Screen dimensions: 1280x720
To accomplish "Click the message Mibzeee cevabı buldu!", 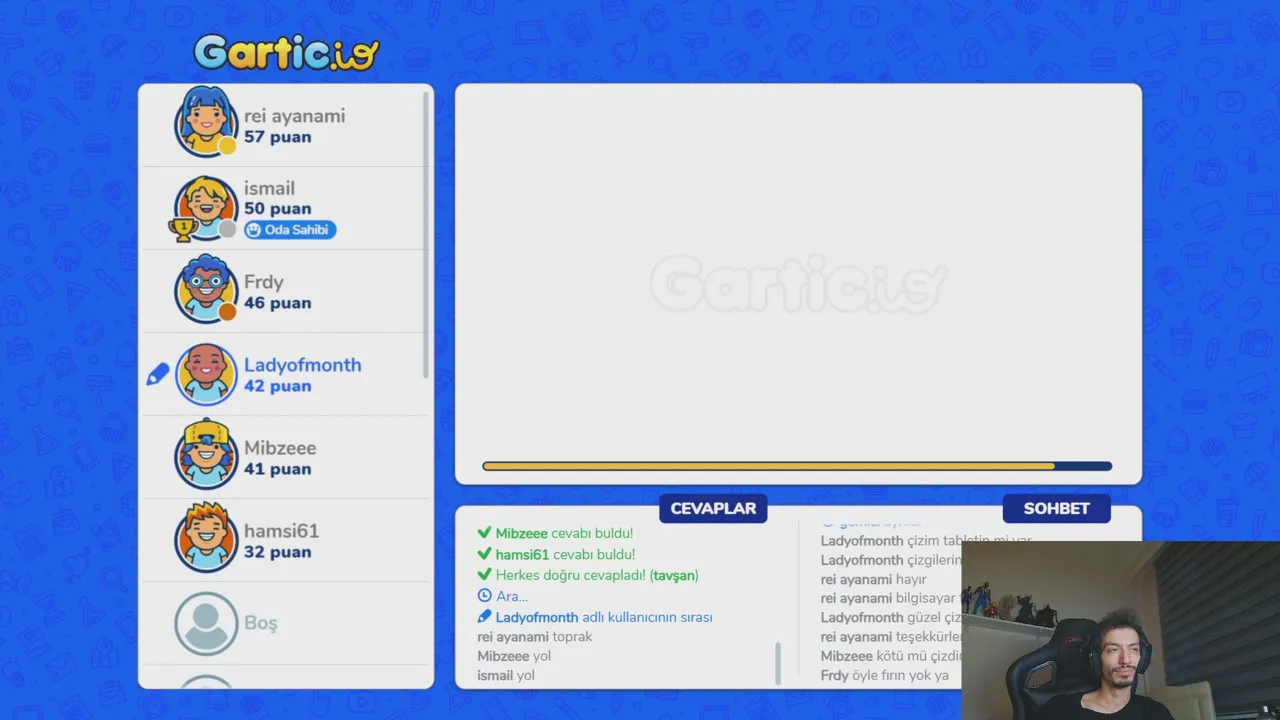I will tap(565, 533).
